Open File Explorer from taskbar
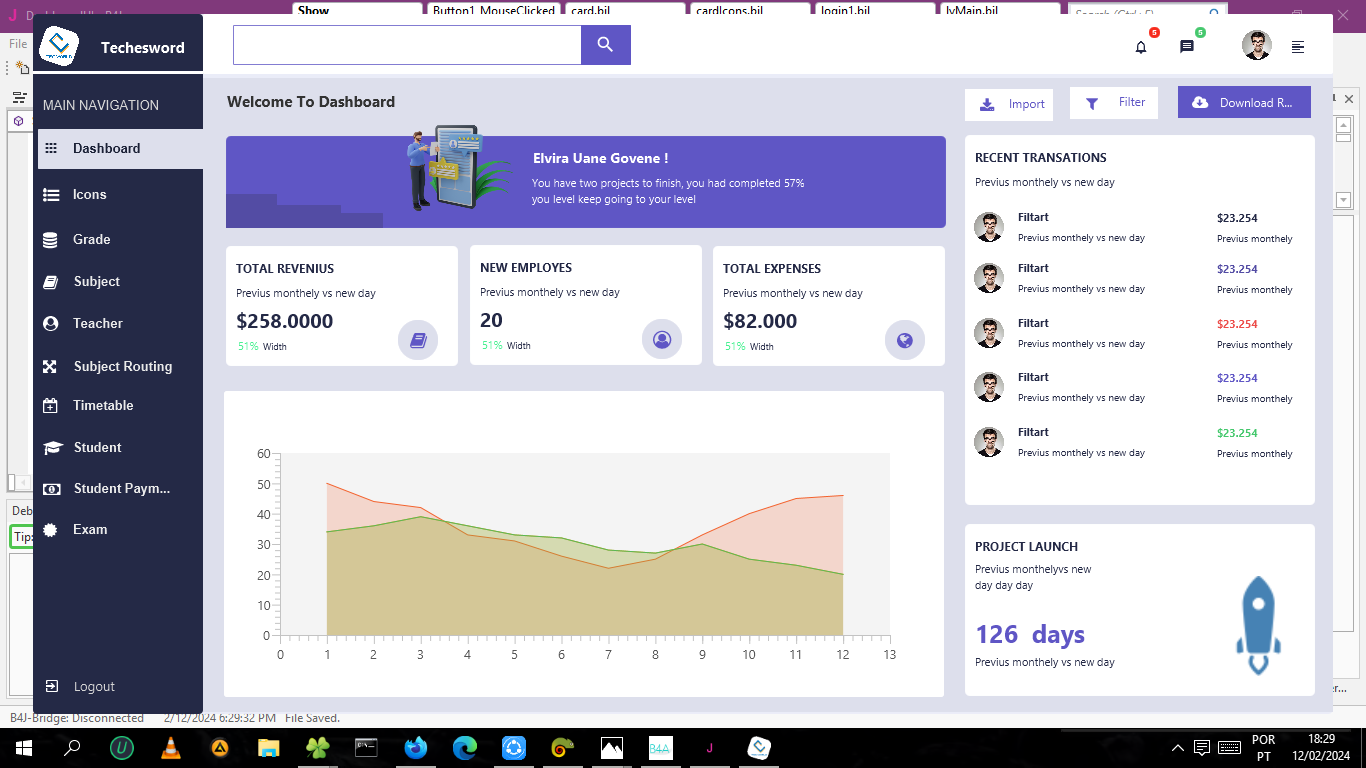Screen dimensions: 1366x768 [269, 748]
